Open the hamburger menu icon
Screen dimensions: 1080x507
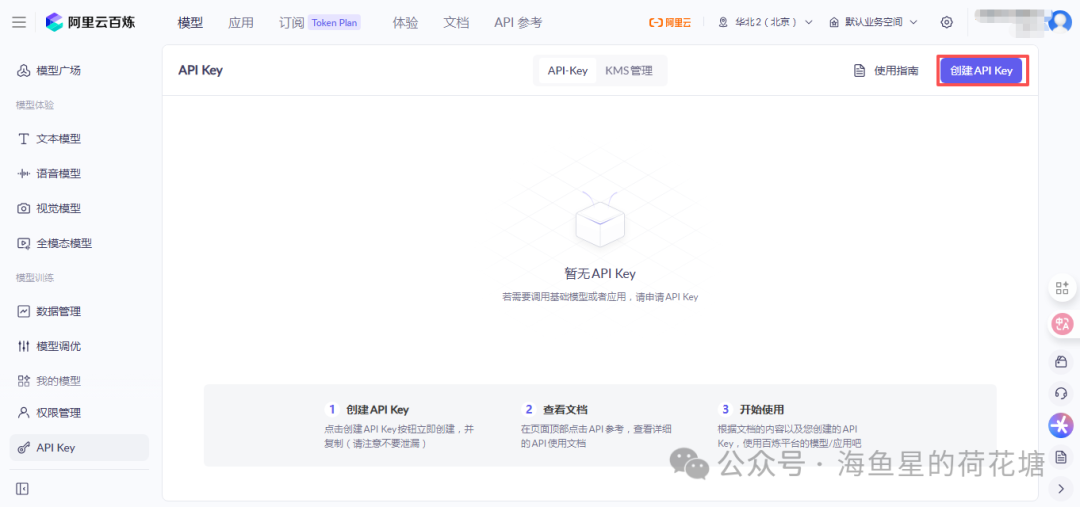19,22
